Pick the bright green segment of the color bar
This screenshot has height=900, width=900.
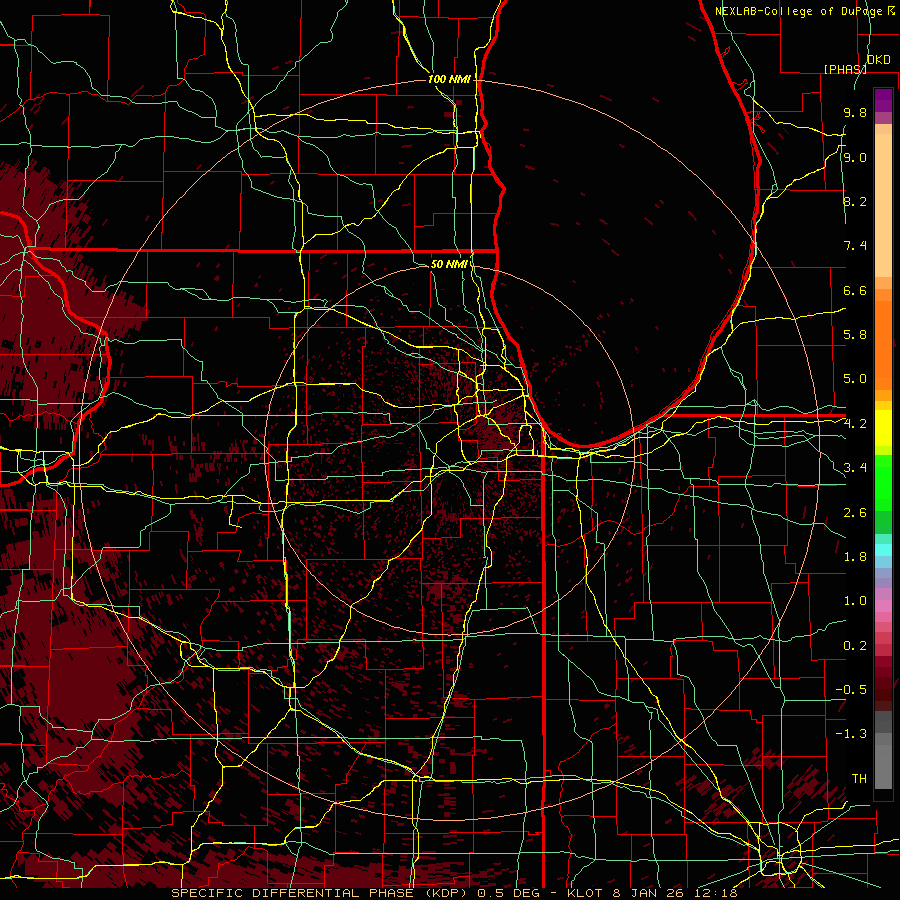point(883,482)
